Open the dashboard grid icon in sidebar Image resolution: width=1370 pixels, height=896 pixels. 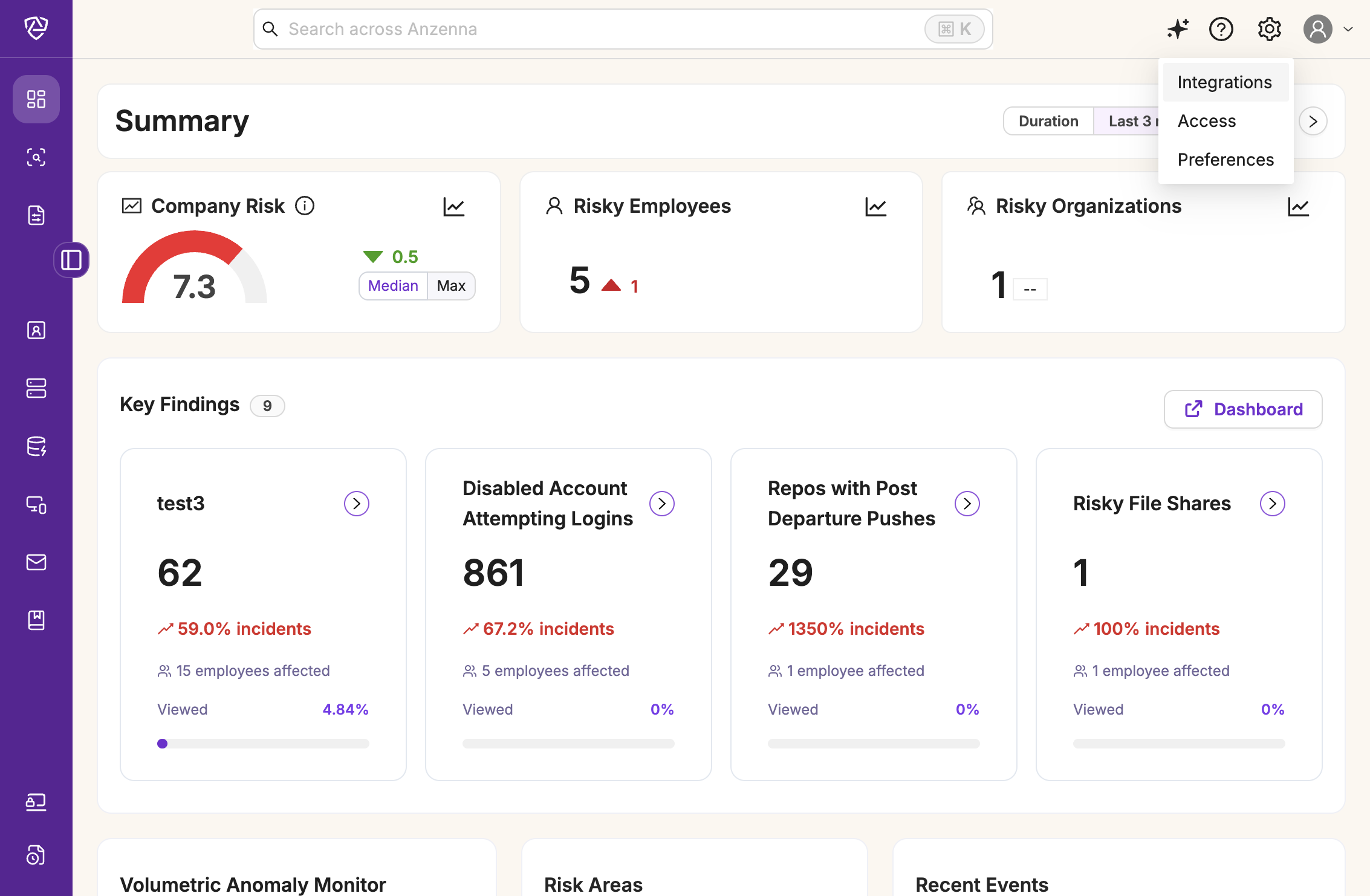[x=36, y=99]
